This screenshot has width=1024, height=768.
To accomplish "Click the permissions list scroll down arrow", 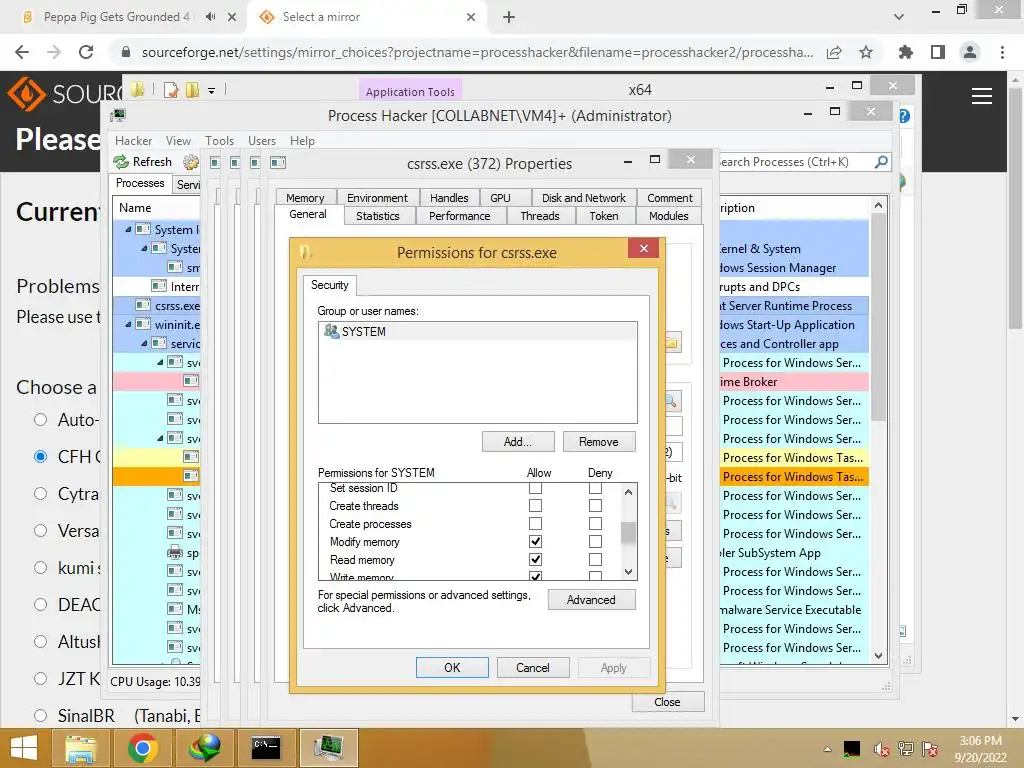I will (x=628, y=571).
